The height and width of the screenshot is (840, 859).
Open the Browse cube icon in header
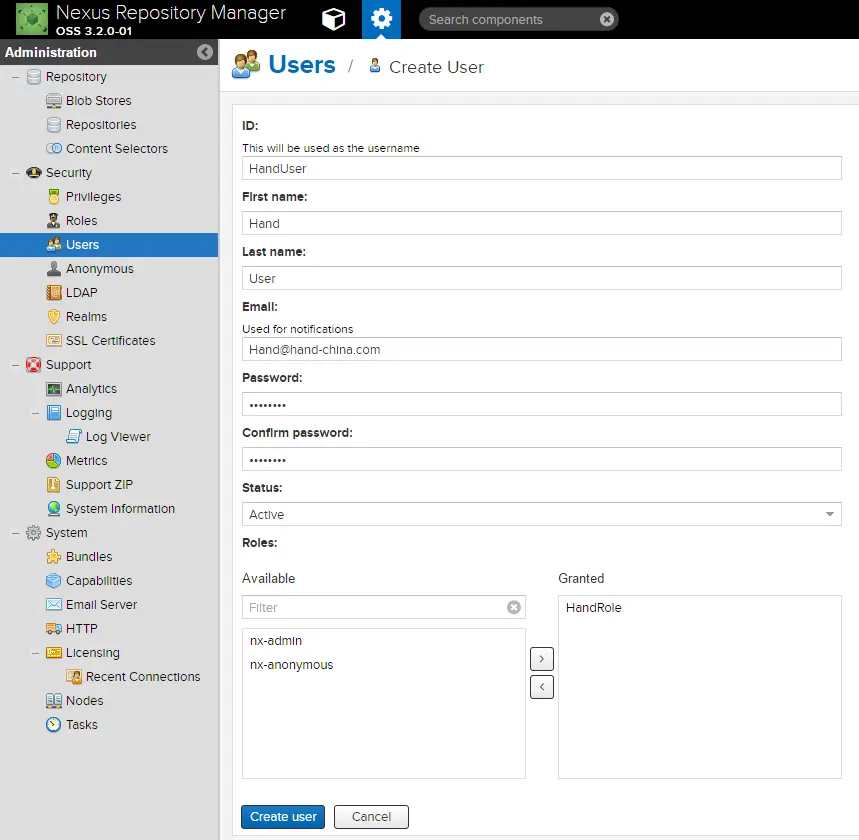(x=333, y=19)
